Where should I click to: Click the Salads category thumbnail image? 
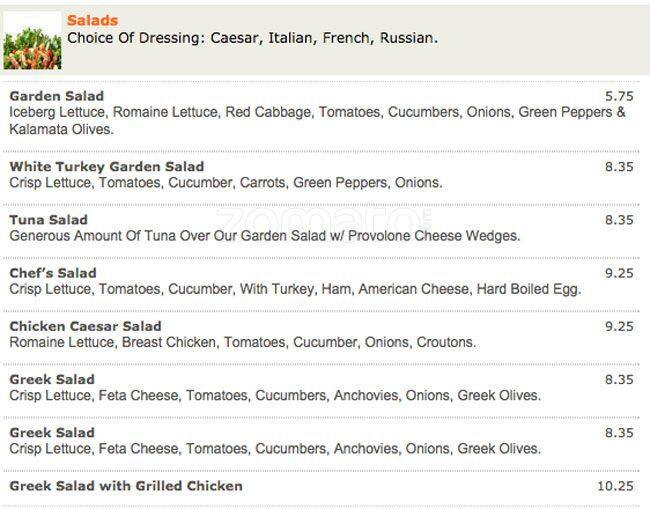click(32, 41)
